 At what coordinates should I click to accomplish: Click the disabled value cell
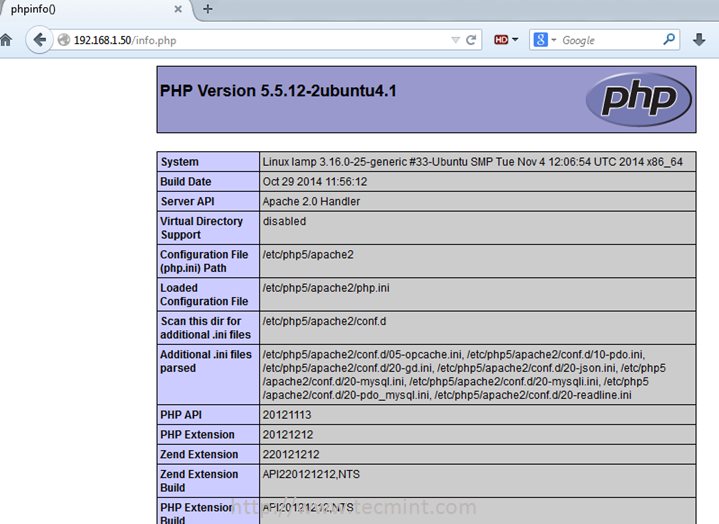pos(477,228)
